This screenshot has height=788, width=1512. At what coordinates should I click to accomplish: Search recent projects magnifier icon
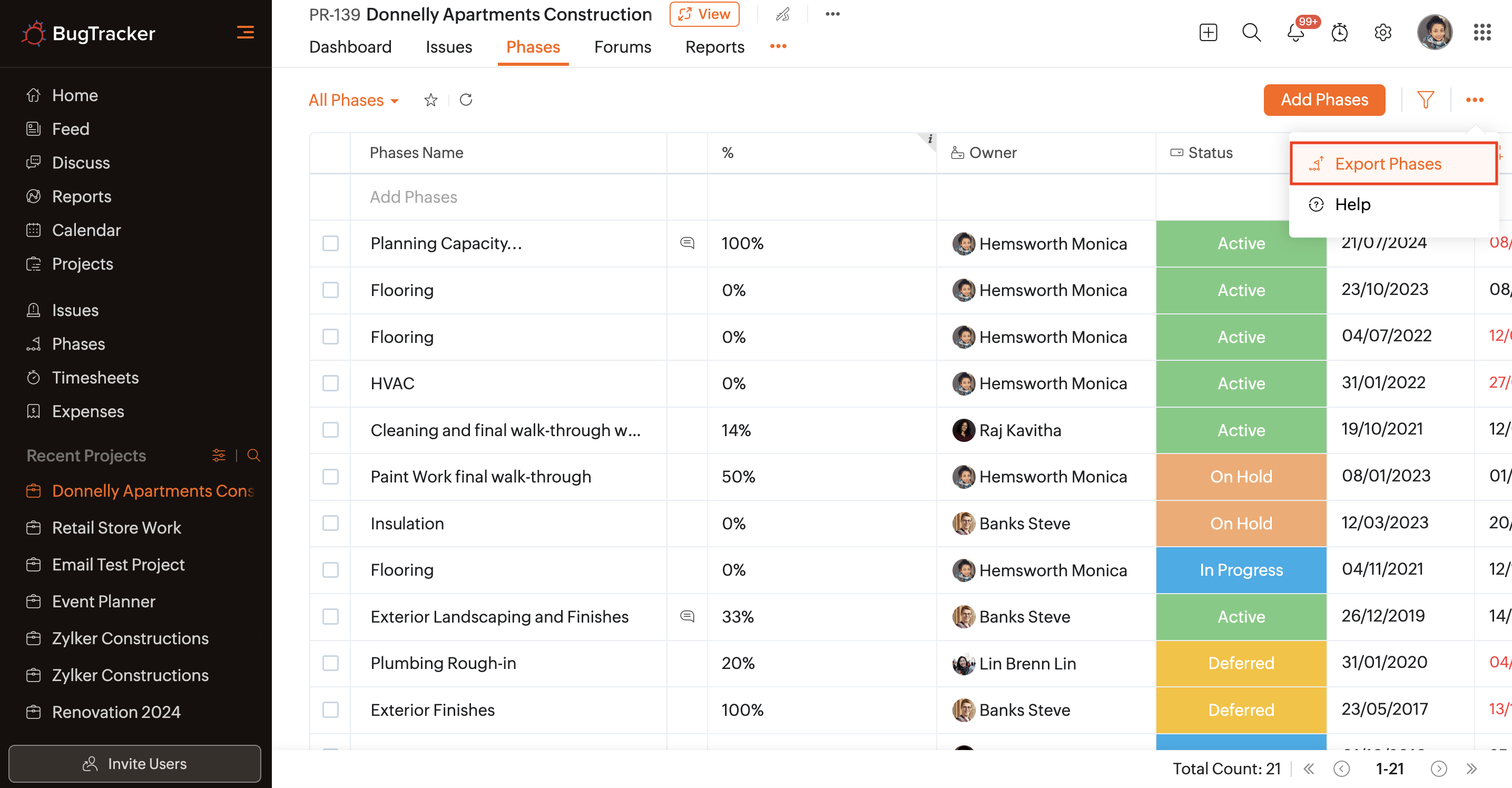coord(253,455)
